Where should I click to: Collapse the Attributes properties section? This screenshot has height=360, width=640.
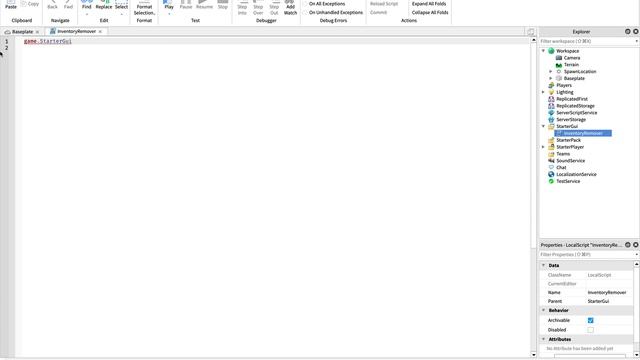(543, 339)
